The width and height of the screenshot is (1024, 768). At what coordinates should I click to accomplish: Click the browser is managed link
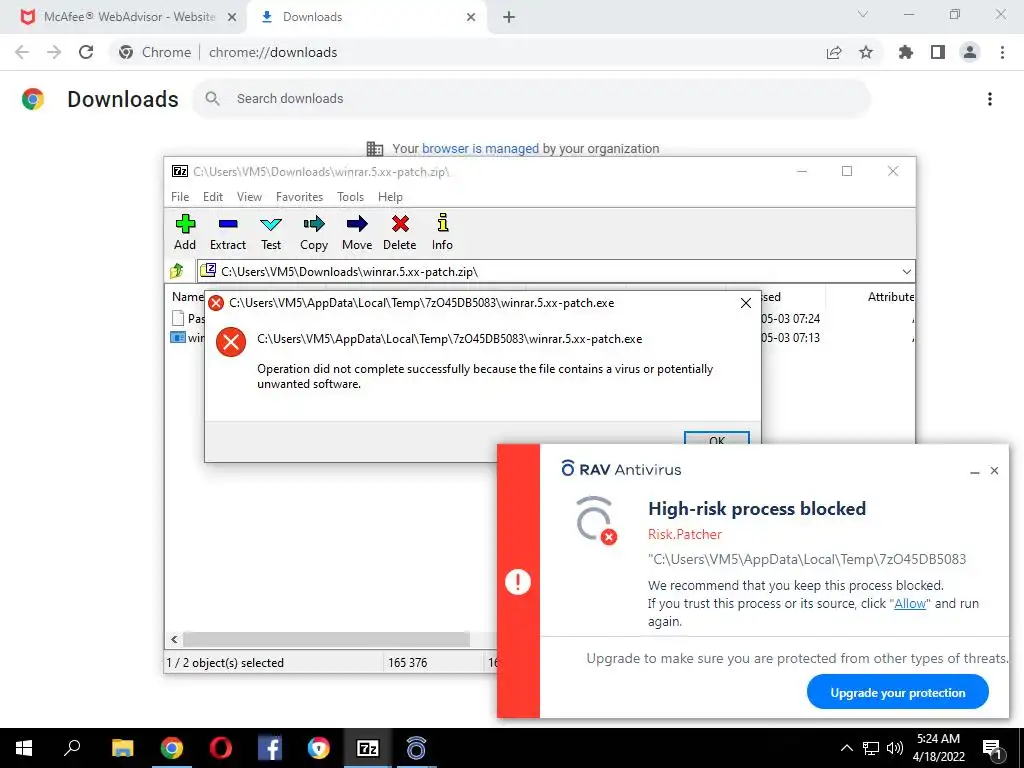pyautogui.click(x=480, y=148)
